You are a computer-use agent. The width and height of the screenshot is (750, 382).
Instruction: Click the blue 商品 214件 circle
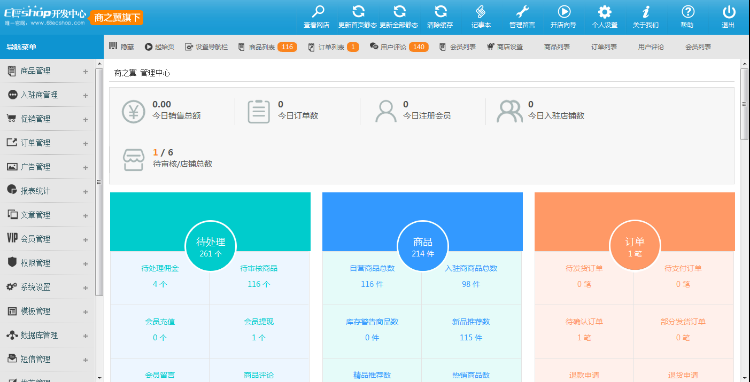pyautogui.click(x=423, y=246)
